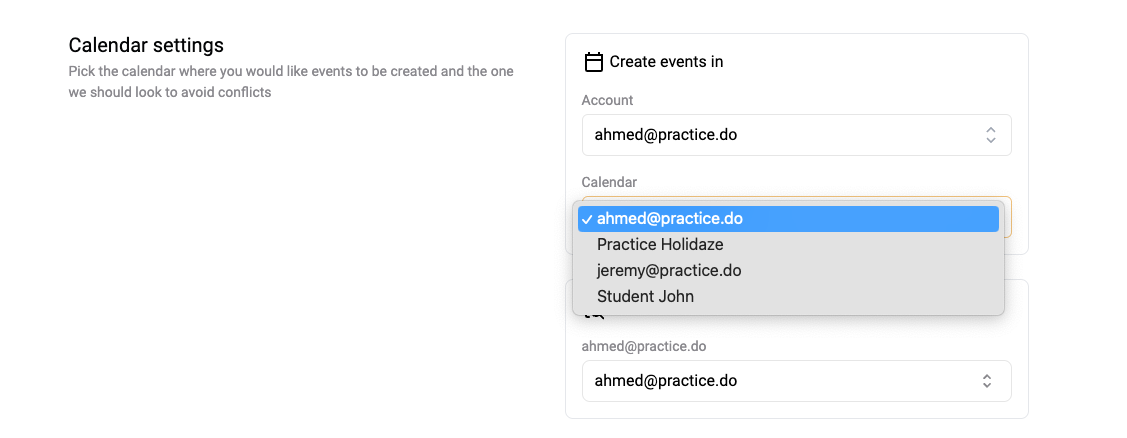This screenshot has width=1127, height=438.
Task: Click the partially hidden icon below the dropdown list
Action: pos(594,316)
